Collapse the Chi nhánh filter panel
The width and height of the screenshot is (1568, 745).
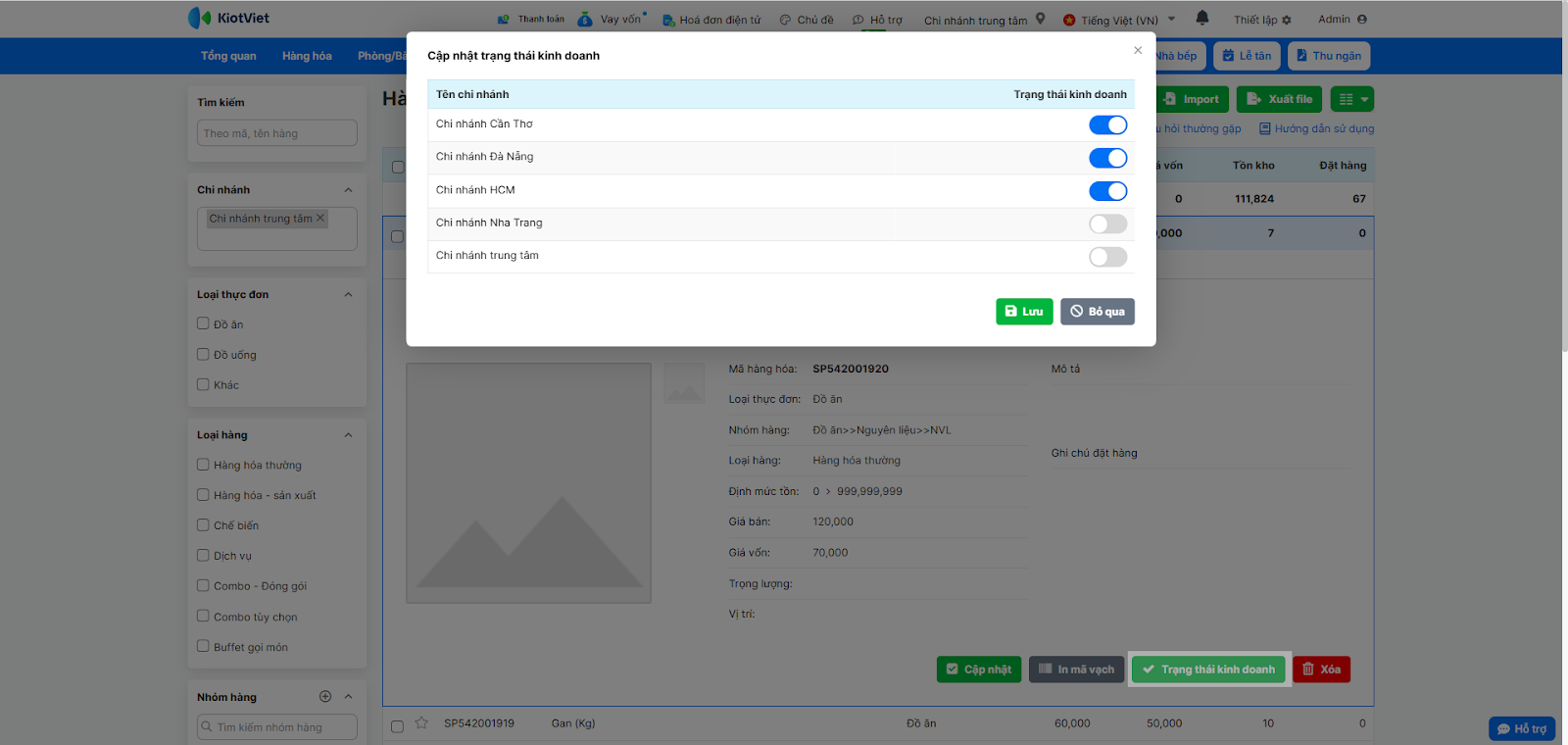pos(348,190)
